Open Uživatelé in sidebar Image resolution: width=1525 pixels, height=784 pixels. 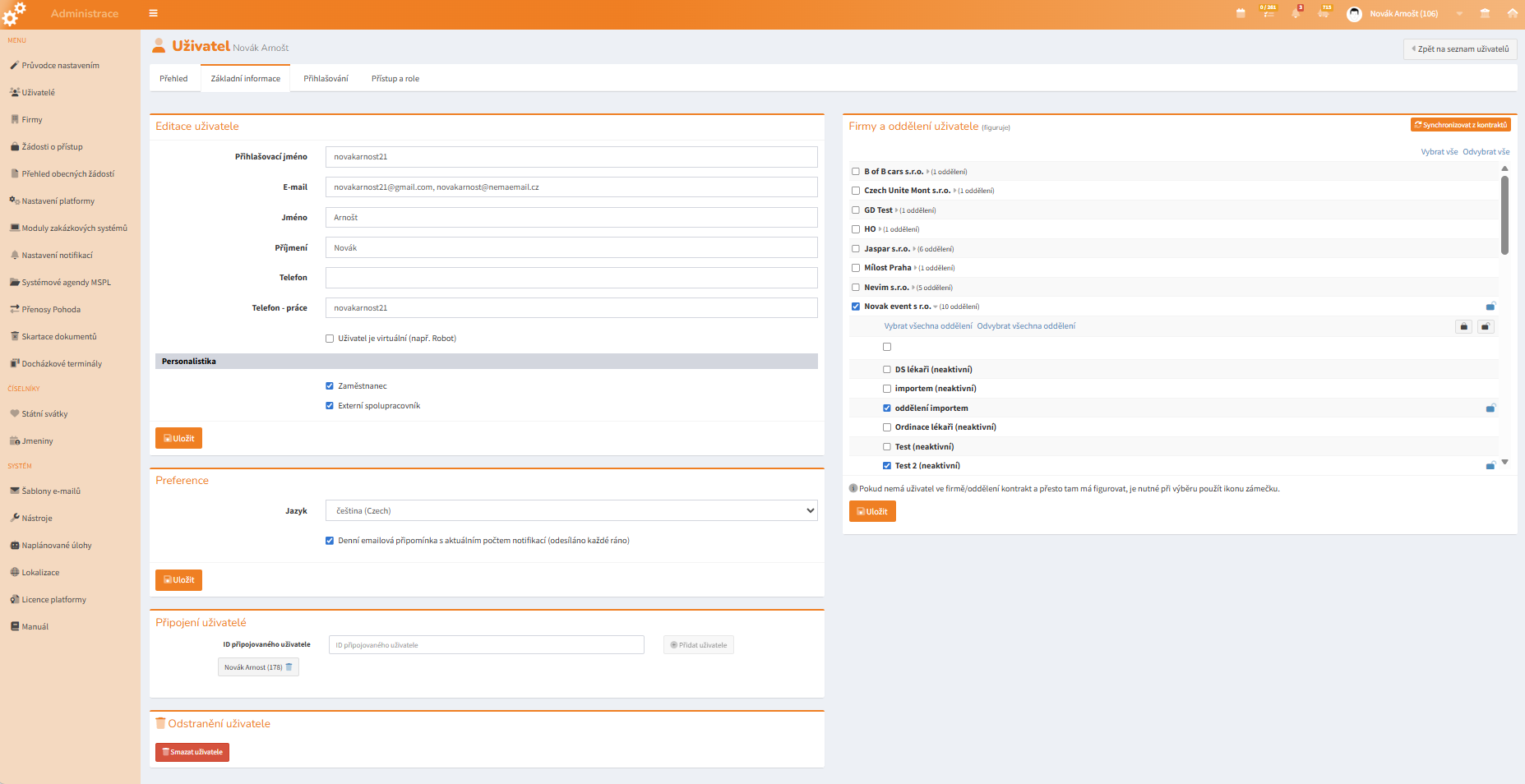point(33,92)
